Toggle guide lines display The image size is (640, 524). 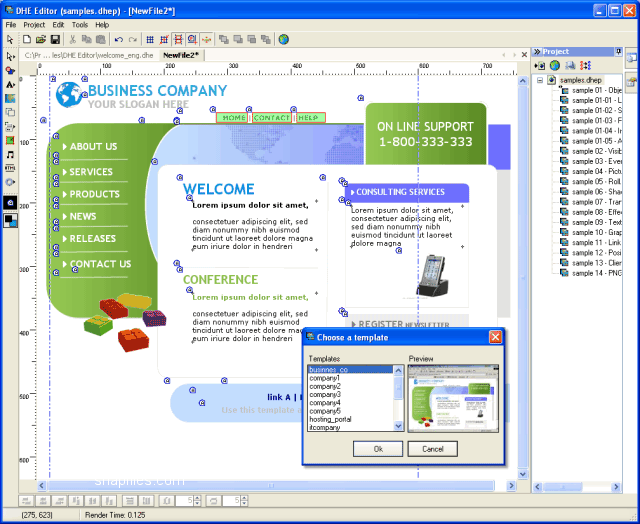178,39
